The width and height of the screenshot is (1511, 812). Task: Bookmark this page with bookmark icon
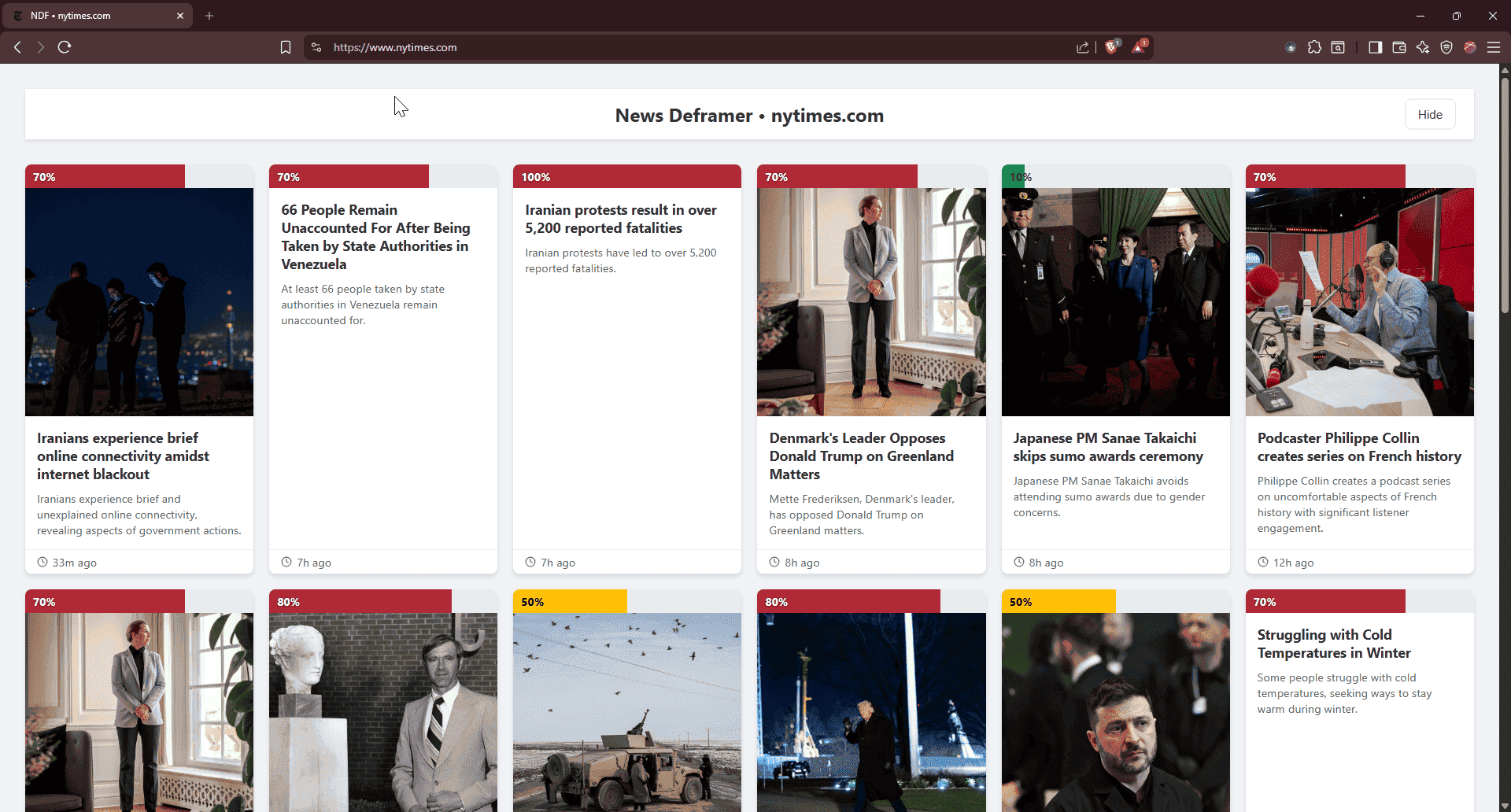tap(286, 47)
